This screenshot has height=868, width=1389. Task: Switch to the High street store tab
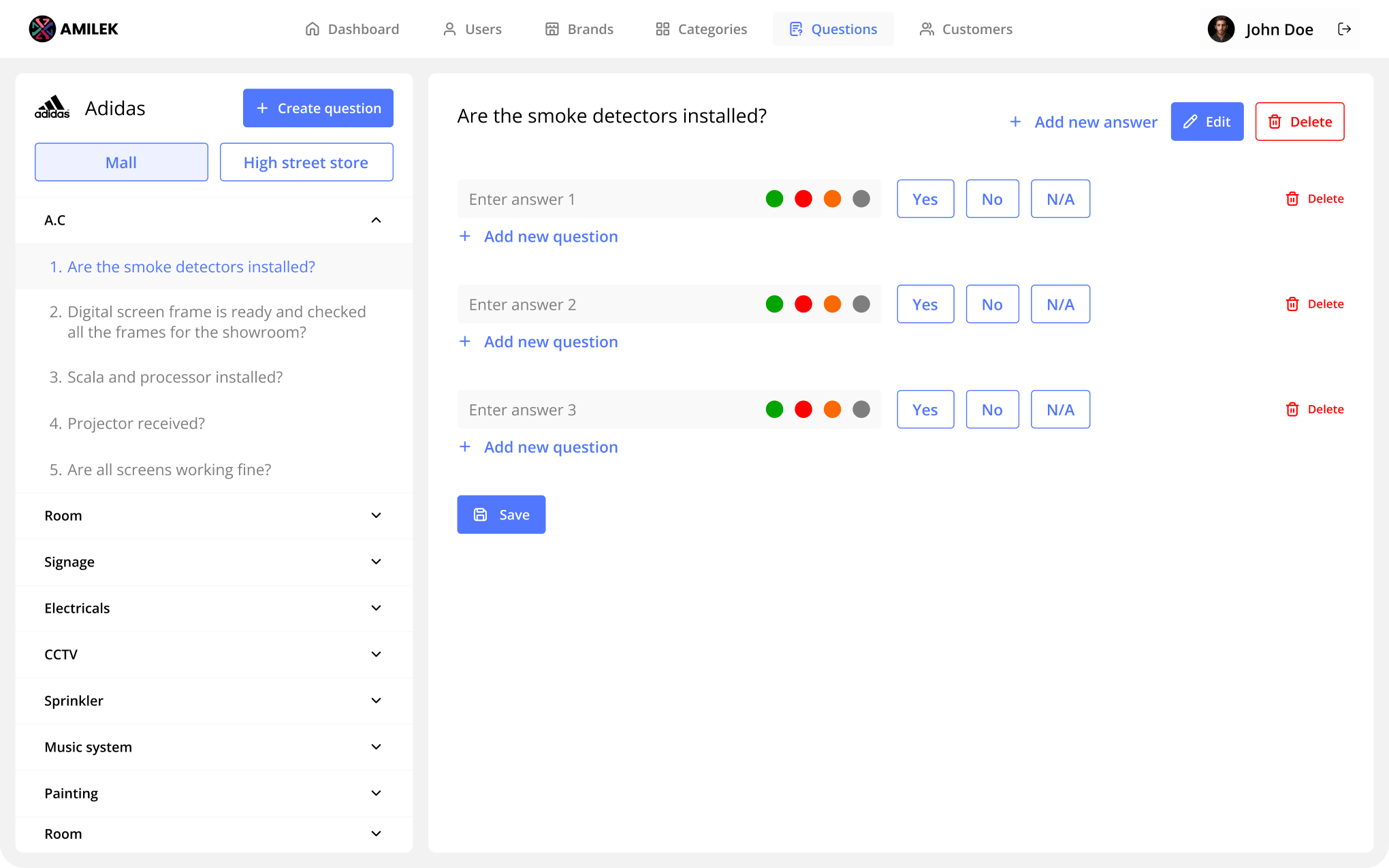click(306, 162)
